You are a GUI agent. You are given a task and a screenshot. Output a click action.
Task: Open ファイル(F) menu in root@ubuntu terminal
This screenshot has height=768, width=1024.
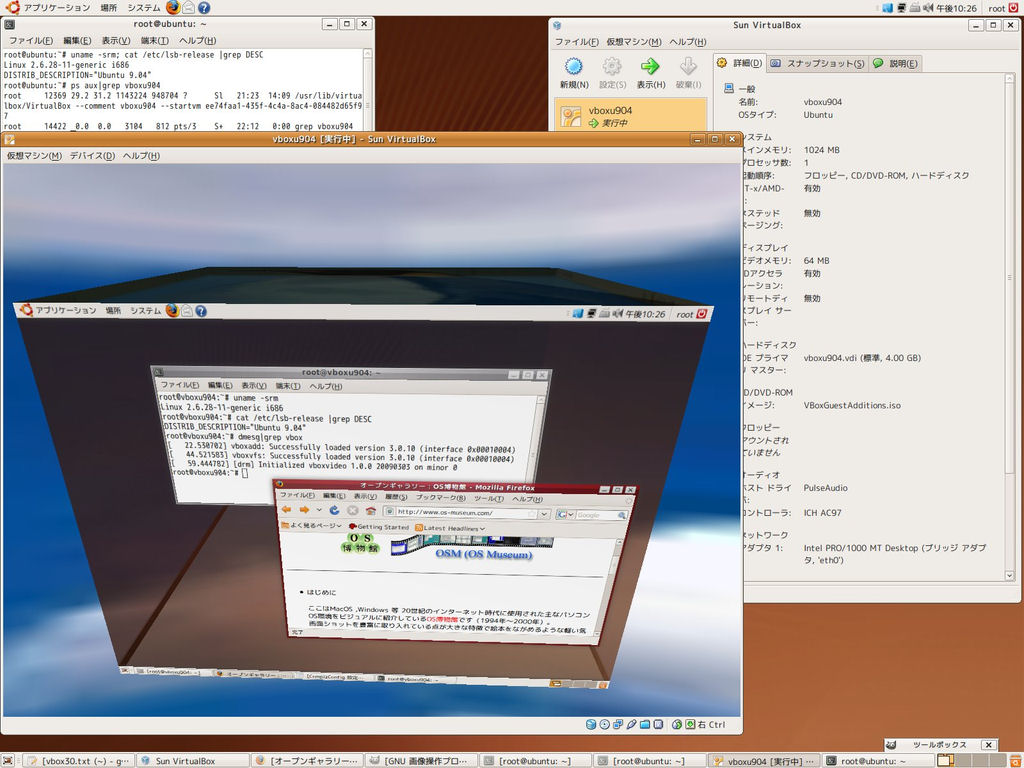tap(31, 40)
